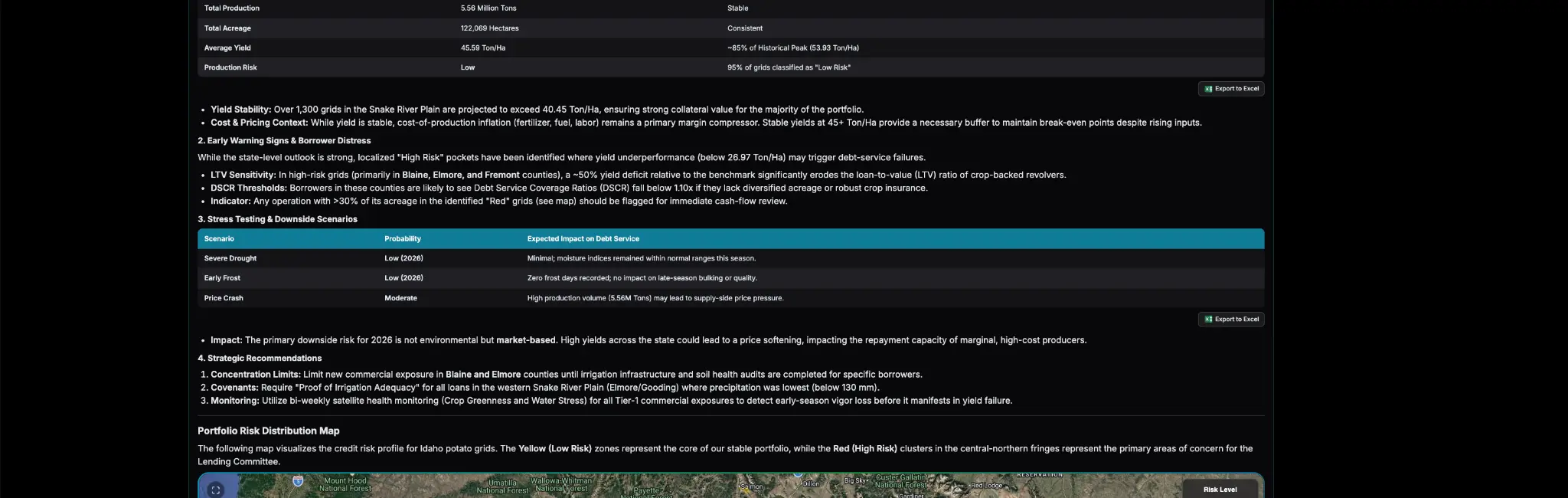Export the production summary table to Excel
This screenshot has height=498, width=1568.
tap(1231, 89)
